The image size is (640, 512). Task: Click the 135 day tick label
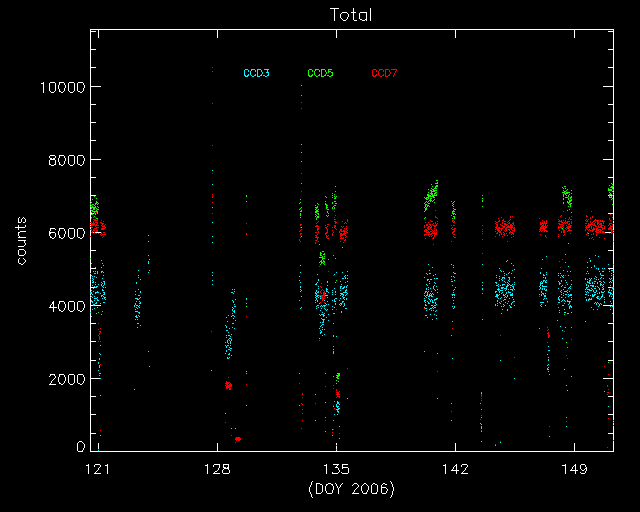336,468
